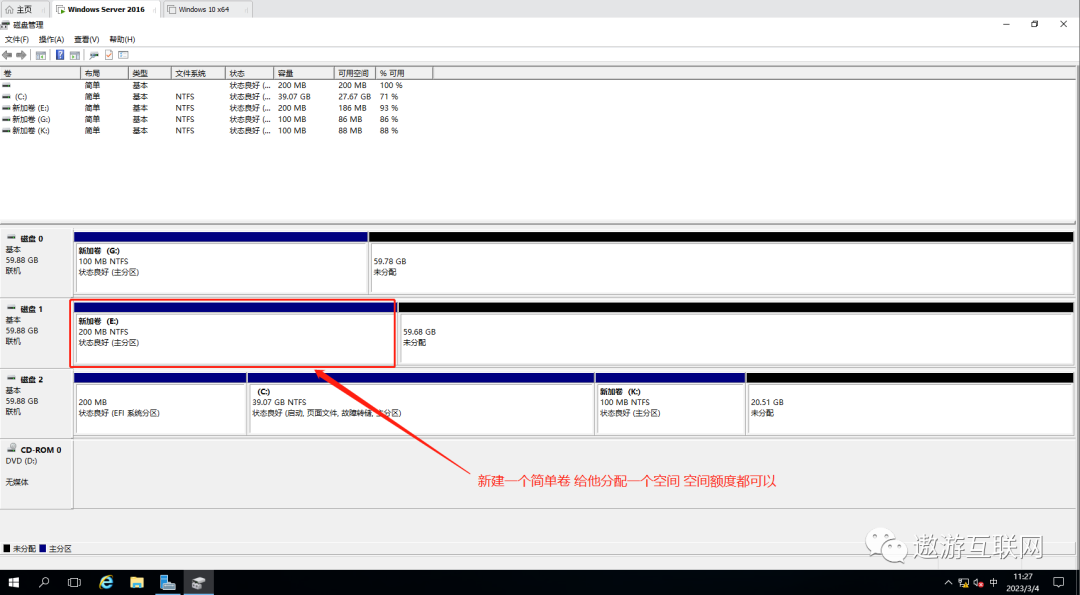Toggle the show/hide console tree icon

coord(41,55)
